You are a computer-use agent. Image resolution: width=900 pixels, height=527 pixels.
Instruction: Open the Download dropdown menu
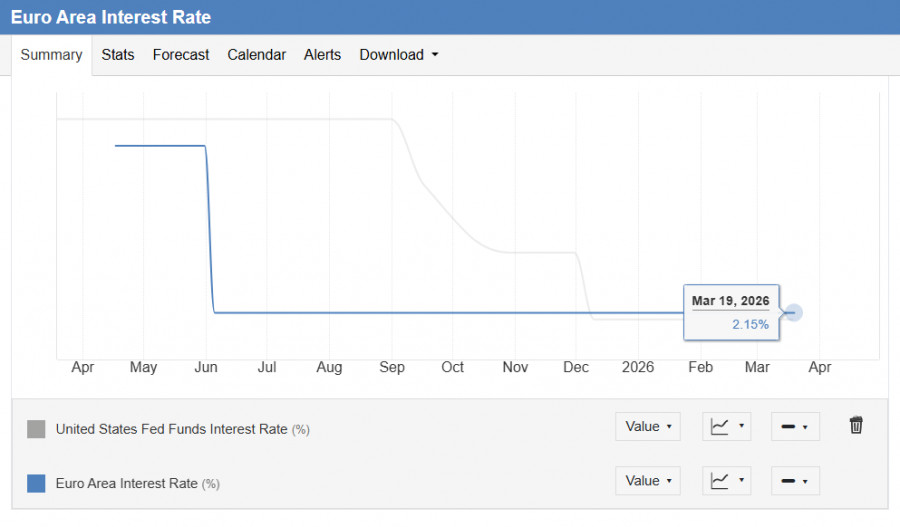click(x=398, y=55)
